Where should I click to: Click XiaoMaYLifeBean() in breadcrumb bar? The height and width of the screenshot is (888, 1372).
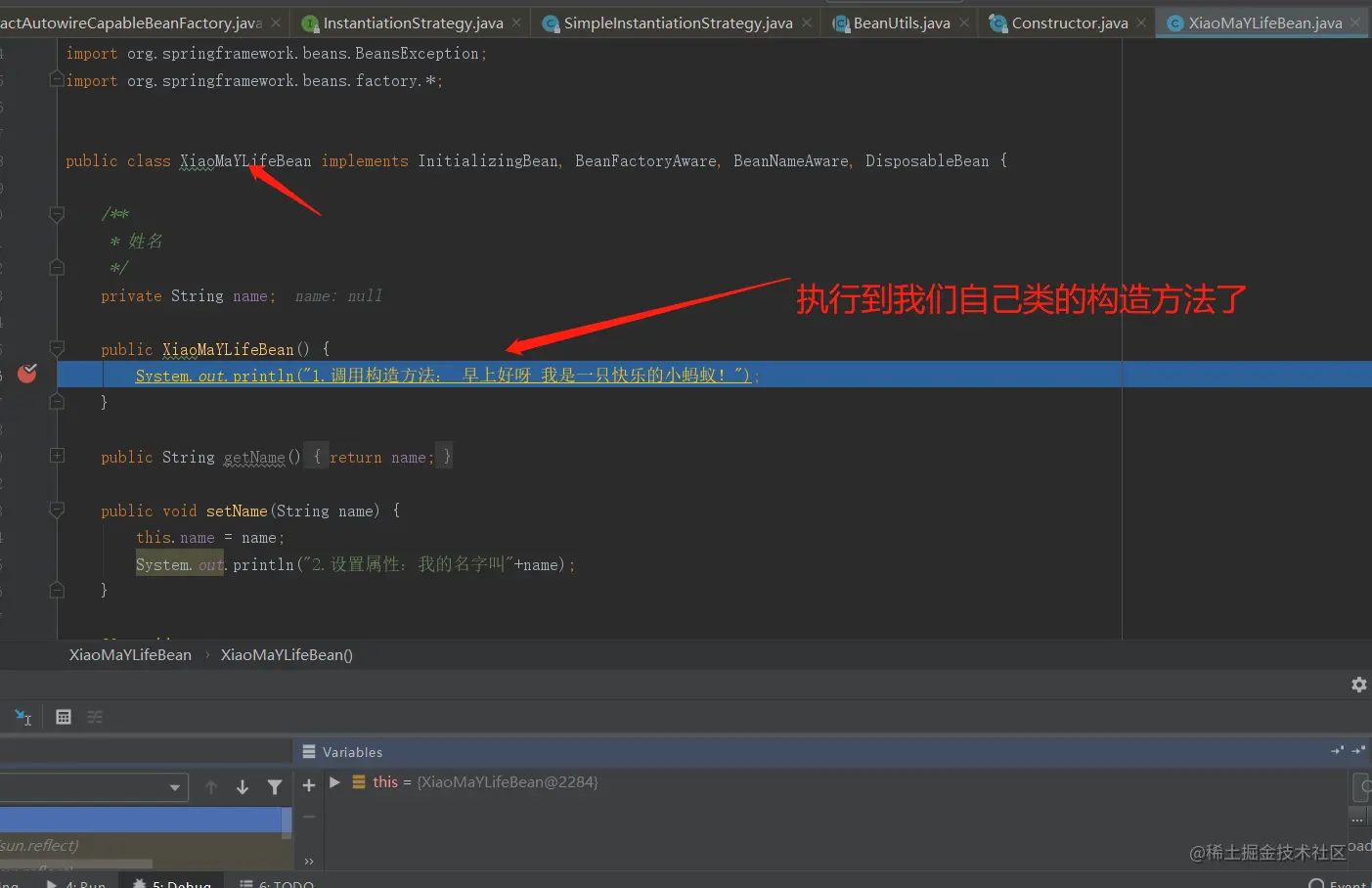[287, 655]
